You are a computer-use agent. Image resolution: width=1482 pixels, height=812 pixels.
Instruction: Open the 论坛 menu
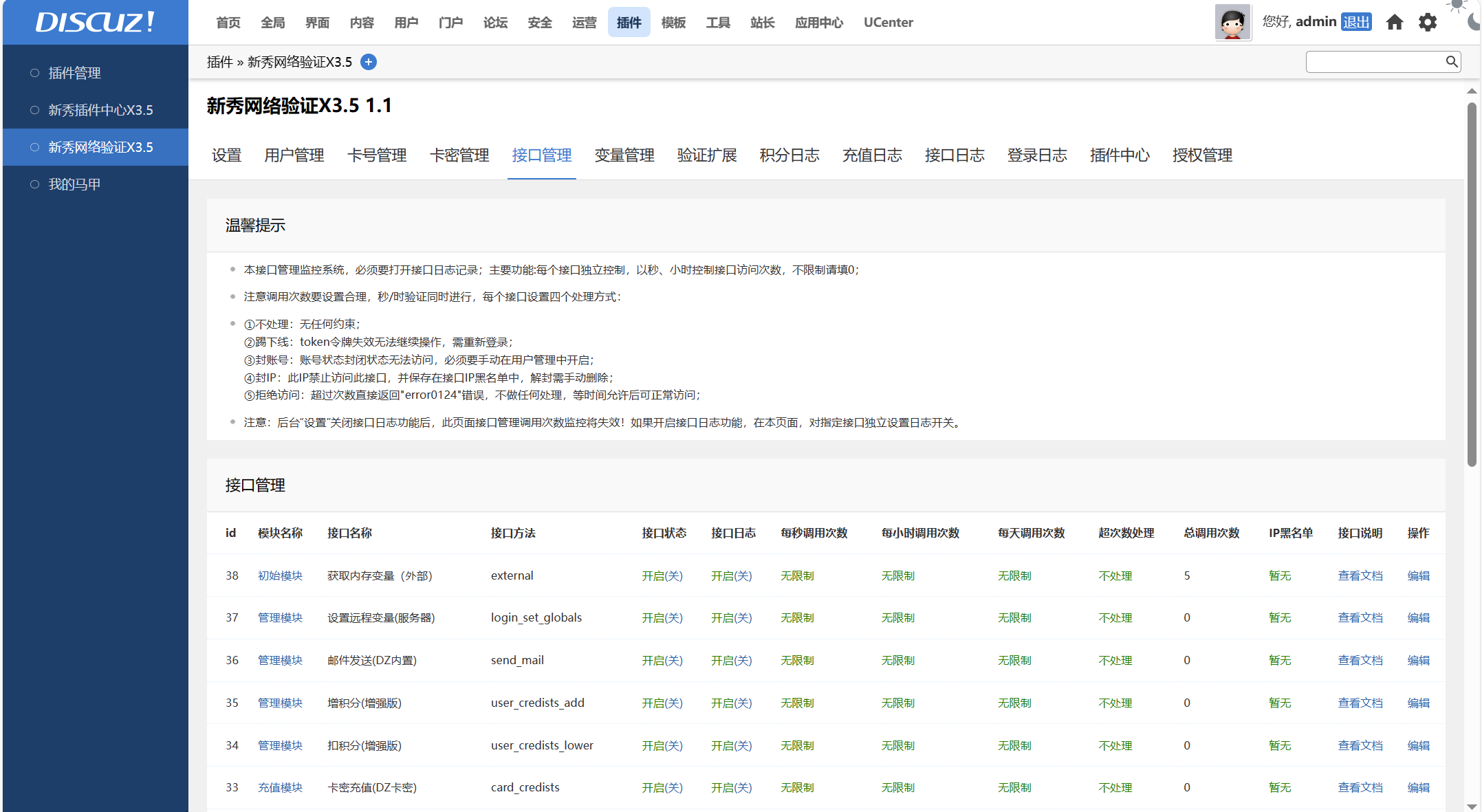(x=495, y=23)
